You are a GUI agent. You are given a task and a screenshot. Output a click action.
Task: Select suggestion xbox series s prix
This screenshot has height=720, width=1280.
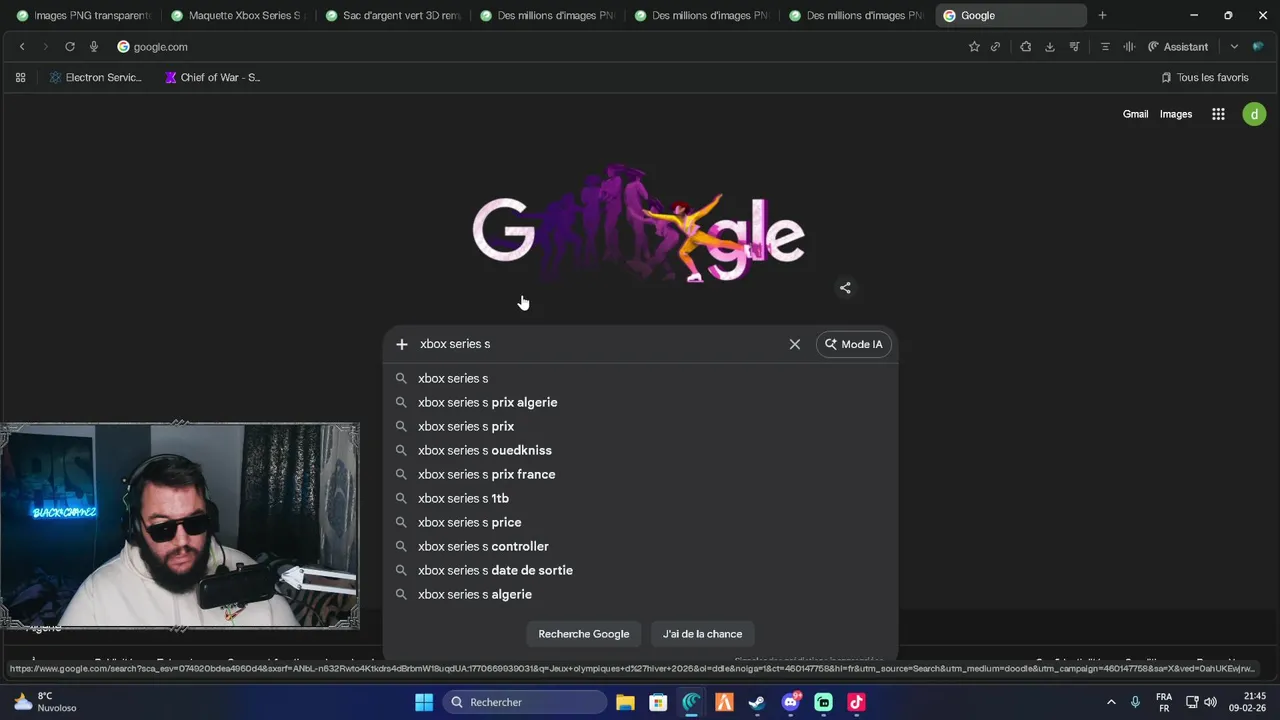(640, 426)
